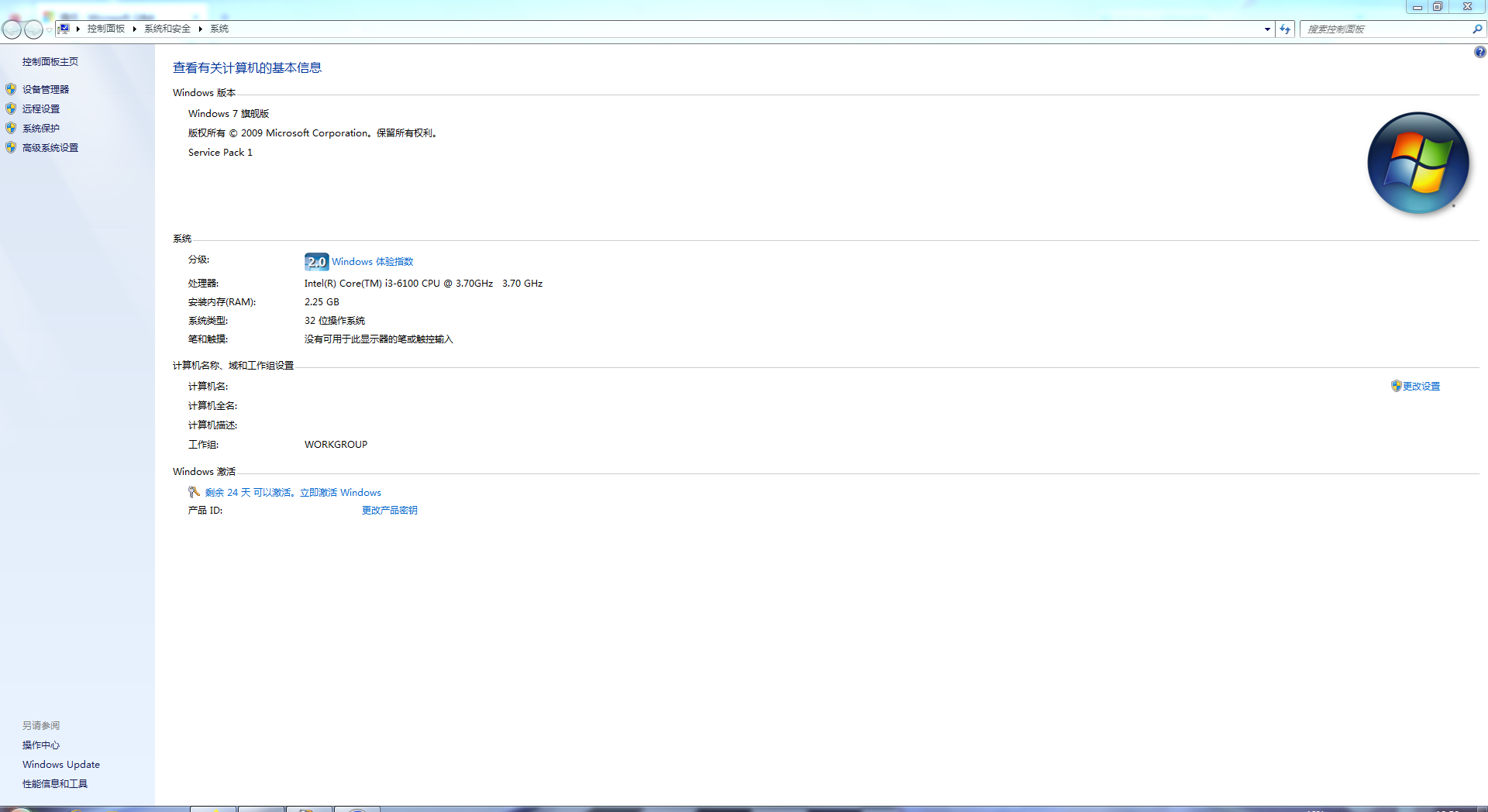
Task: Expand arrow after 控制面板 breadcrumb
Action: tap(134, 29)
